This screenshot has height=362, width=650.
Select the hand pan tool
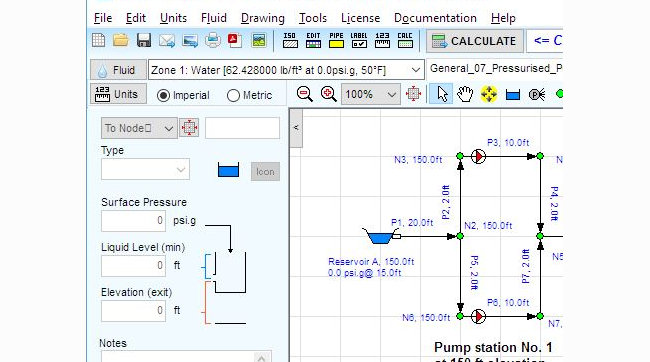465,95
